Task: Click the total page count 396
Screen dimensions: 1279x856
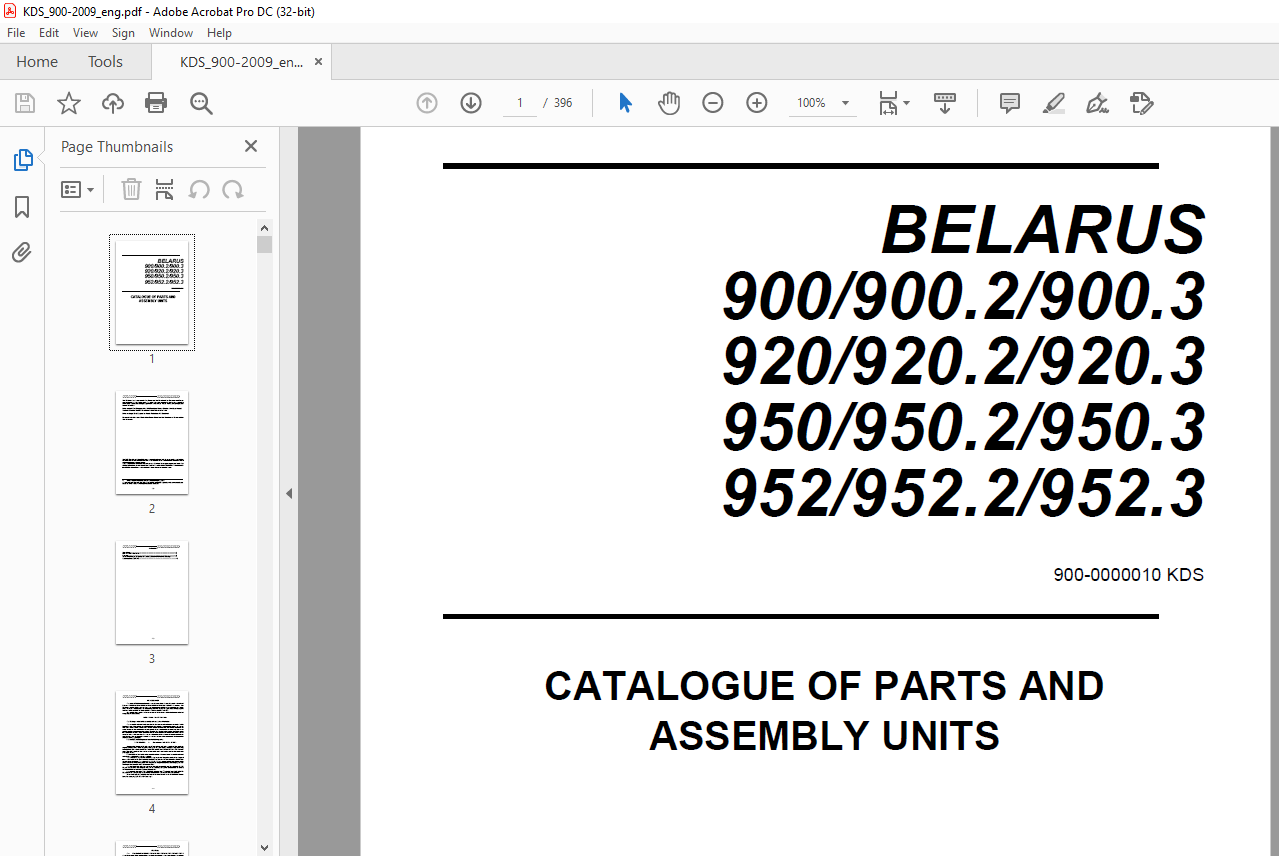Action: pyautogui.click(x=563, y=103)
